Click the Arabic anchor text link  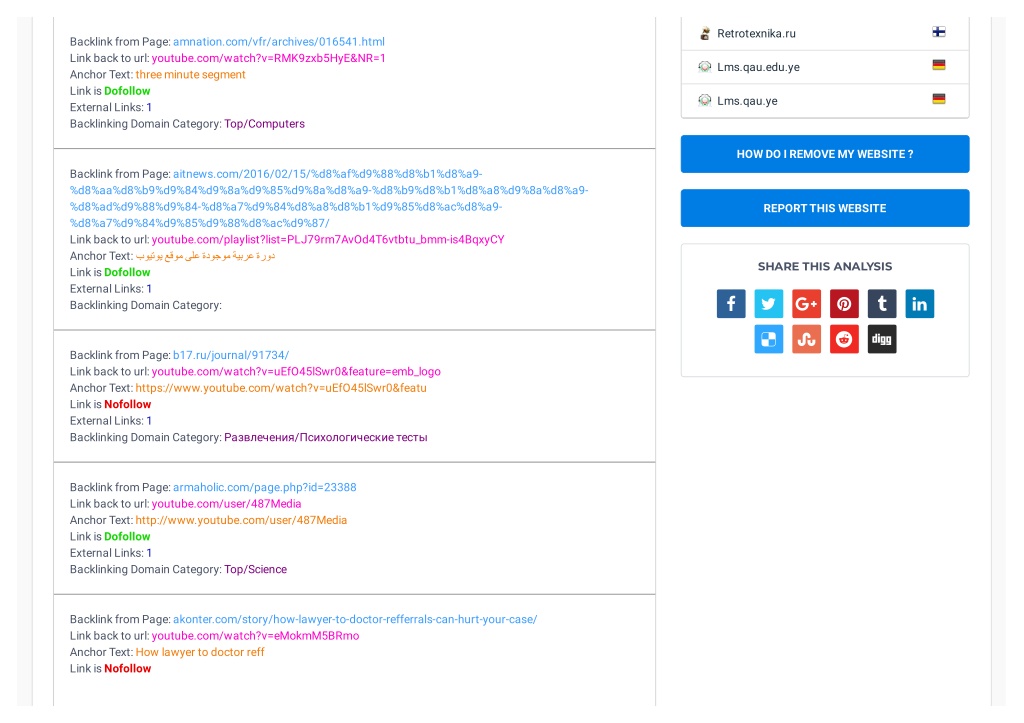pos(206,256)
